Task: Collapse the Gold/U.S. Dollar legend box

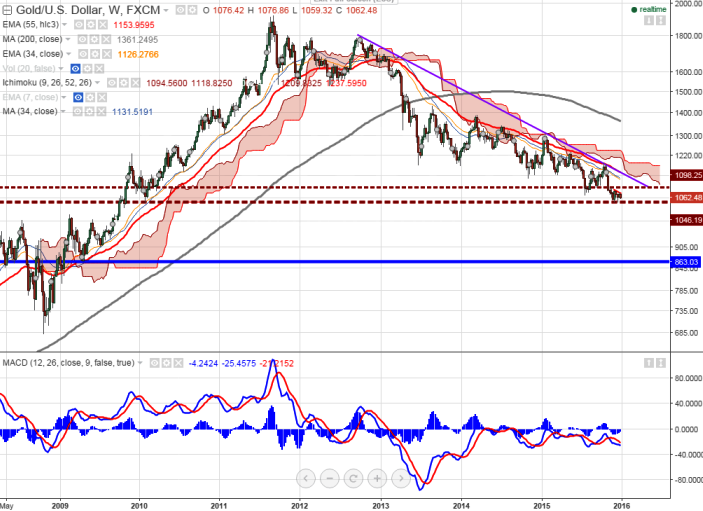Action: [x=7, y=10]
